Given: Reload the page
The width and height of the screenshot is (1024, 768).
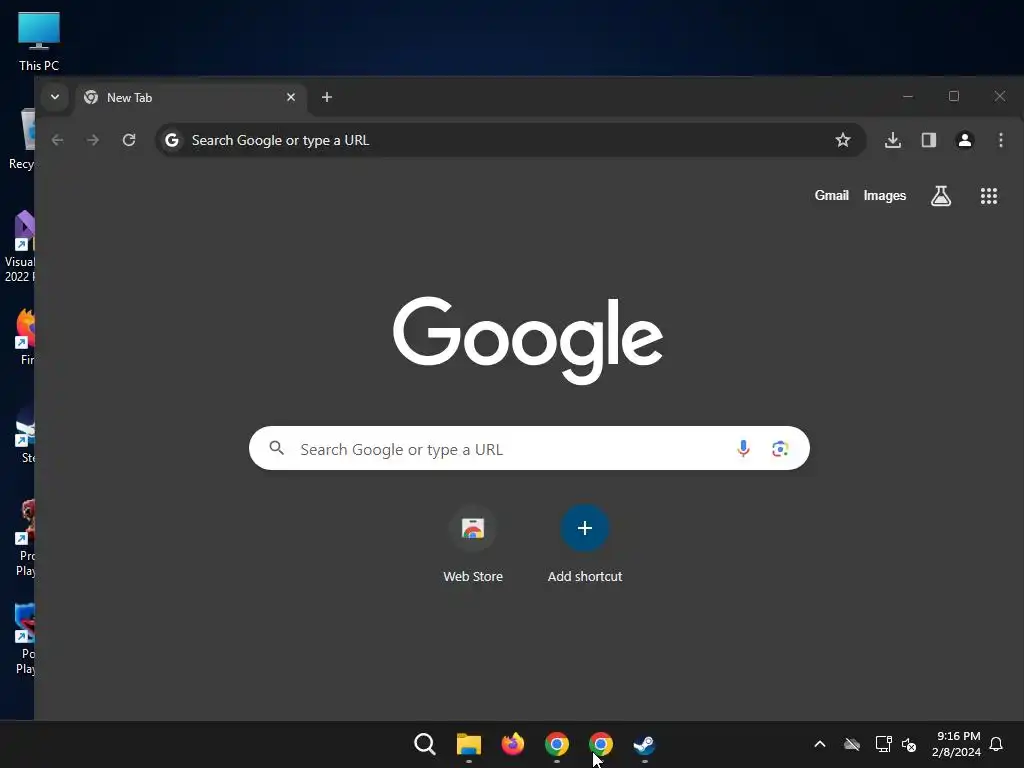Looking at the screenshot, I should pos(129,140).
